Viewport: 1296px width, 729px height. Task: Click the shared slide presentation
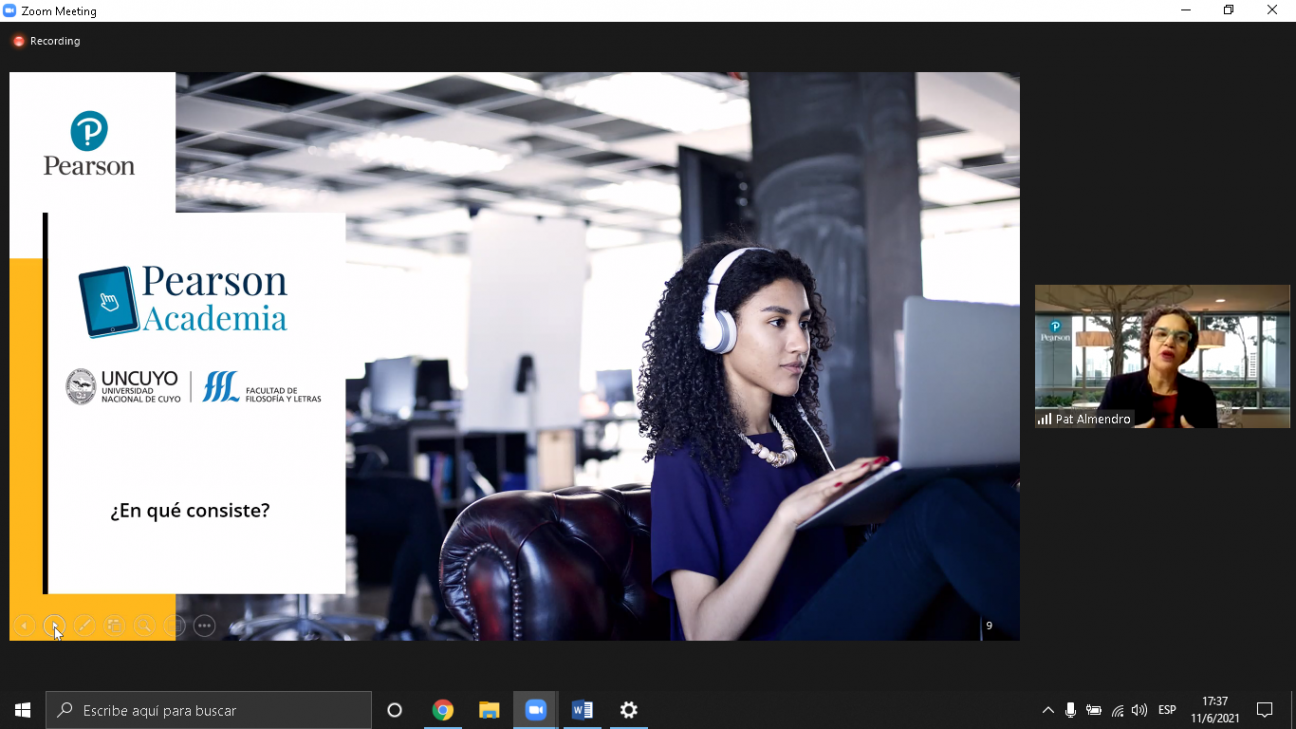[x=515, y=356]
